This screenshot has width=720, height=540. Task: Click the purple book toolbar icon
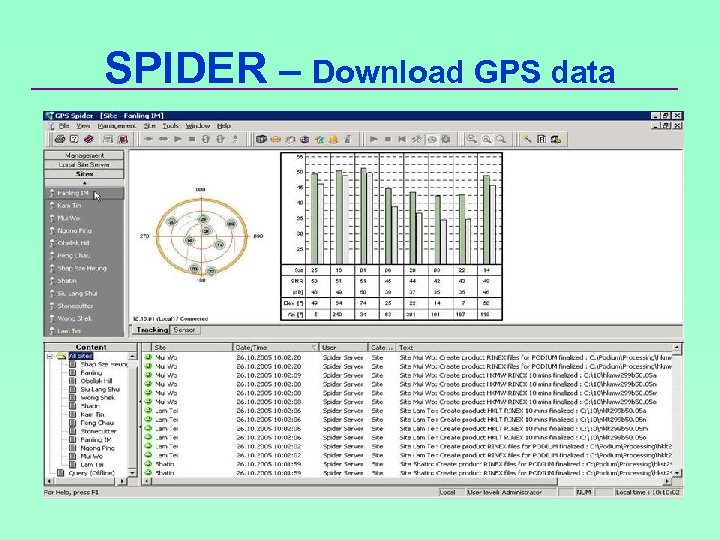(x=89, y=139)
